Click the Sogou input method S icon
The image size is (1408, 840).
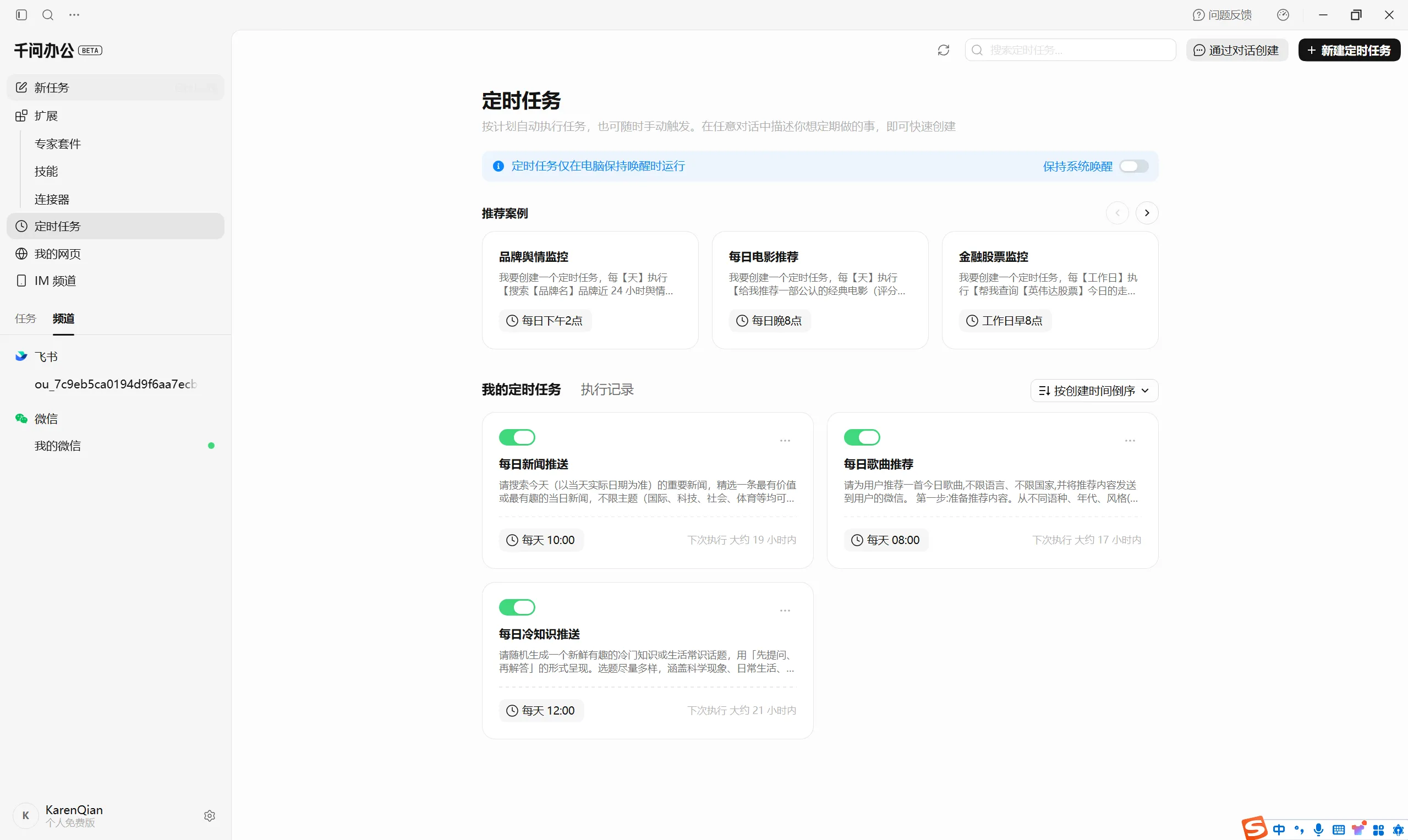tap(1254, 828)
